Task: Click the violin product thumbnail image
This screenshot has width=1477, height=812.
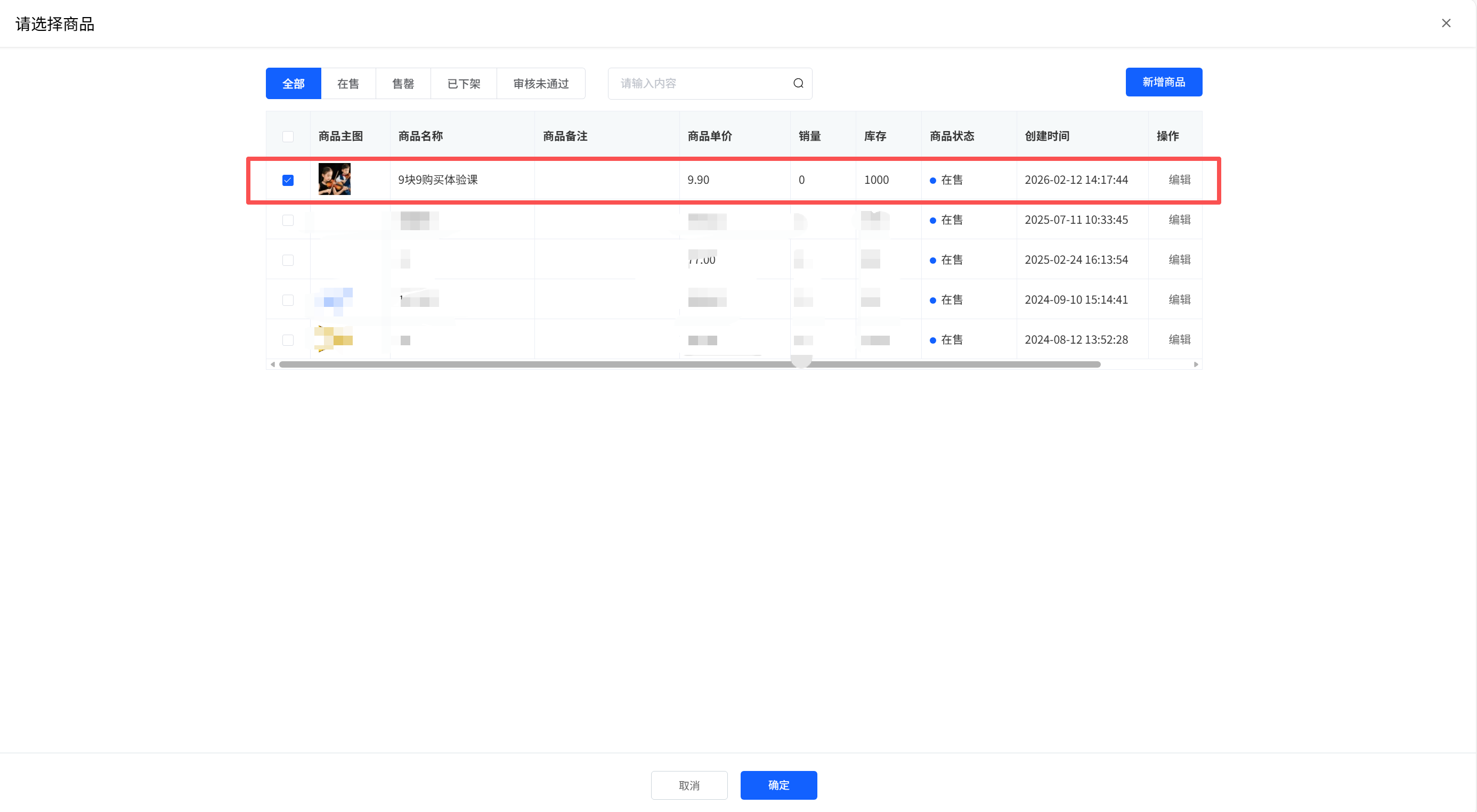Action: (334, 179)
